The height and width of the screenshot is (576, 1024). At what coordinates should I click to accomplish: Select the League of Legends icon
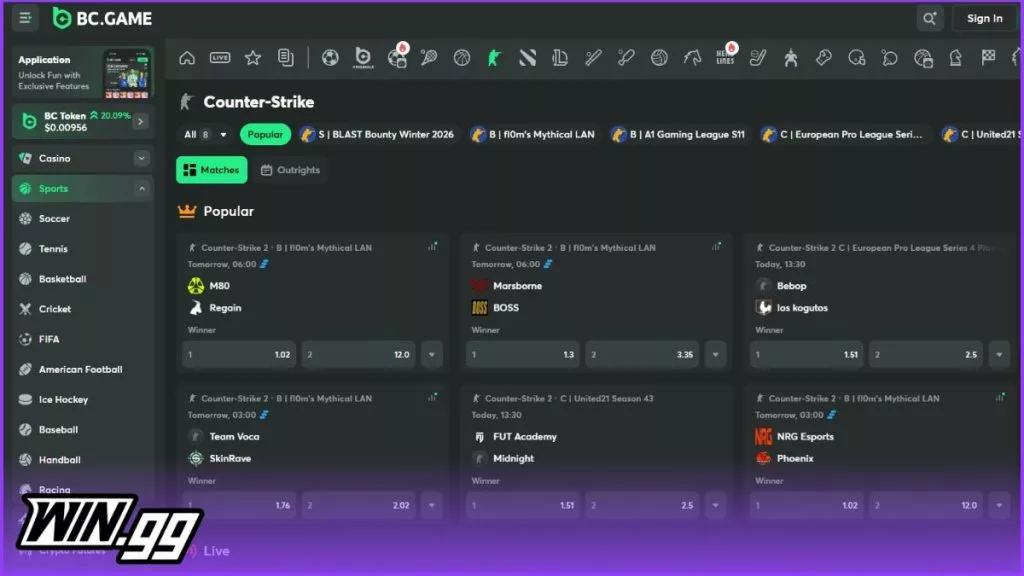tap(560, 58)
